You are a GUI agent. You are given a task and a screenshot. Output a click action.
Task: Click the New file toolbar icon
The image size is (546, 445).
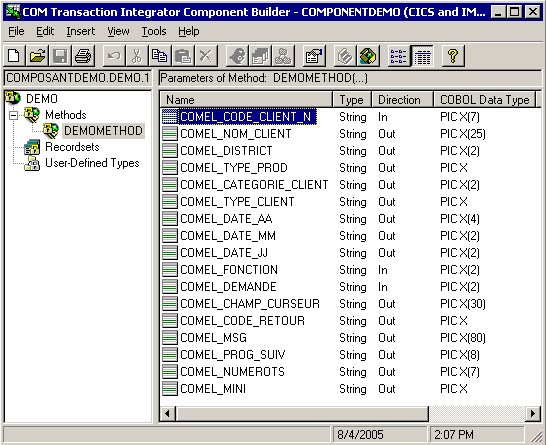(14, 55)
